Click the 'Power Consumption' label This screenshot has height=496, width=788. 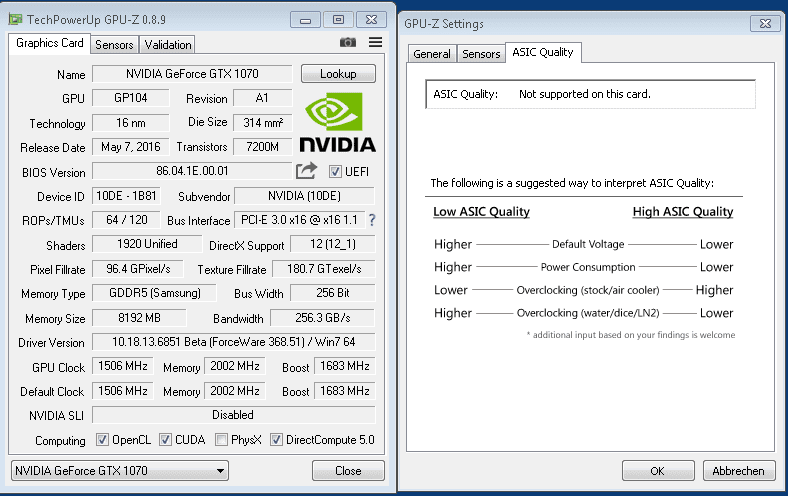pyautogui.click(x=588, y=267)
